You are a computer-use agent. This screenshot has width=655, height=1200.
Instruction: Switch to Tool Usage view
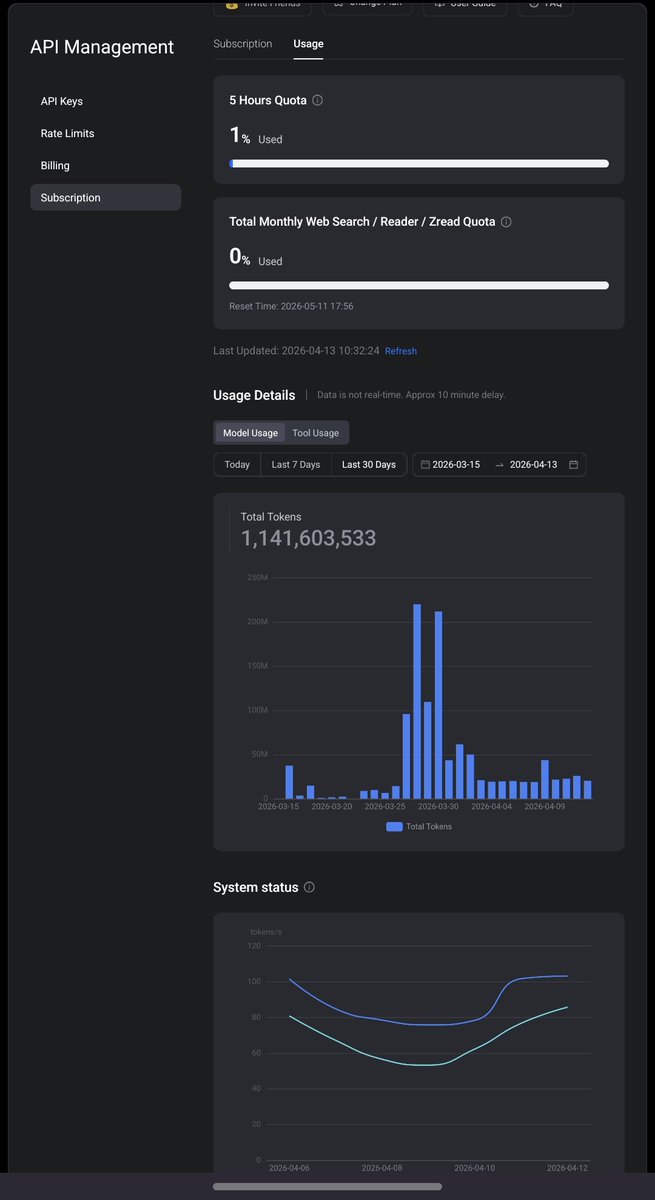[315, 433]
